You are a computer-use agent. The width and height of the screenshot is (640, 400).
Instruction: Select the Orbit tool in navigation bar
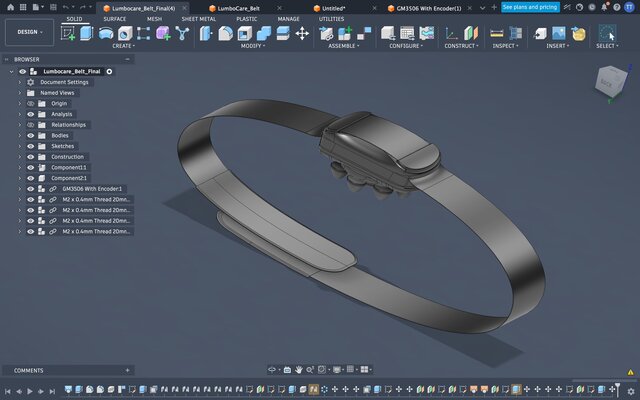click(x=272, y=369)
